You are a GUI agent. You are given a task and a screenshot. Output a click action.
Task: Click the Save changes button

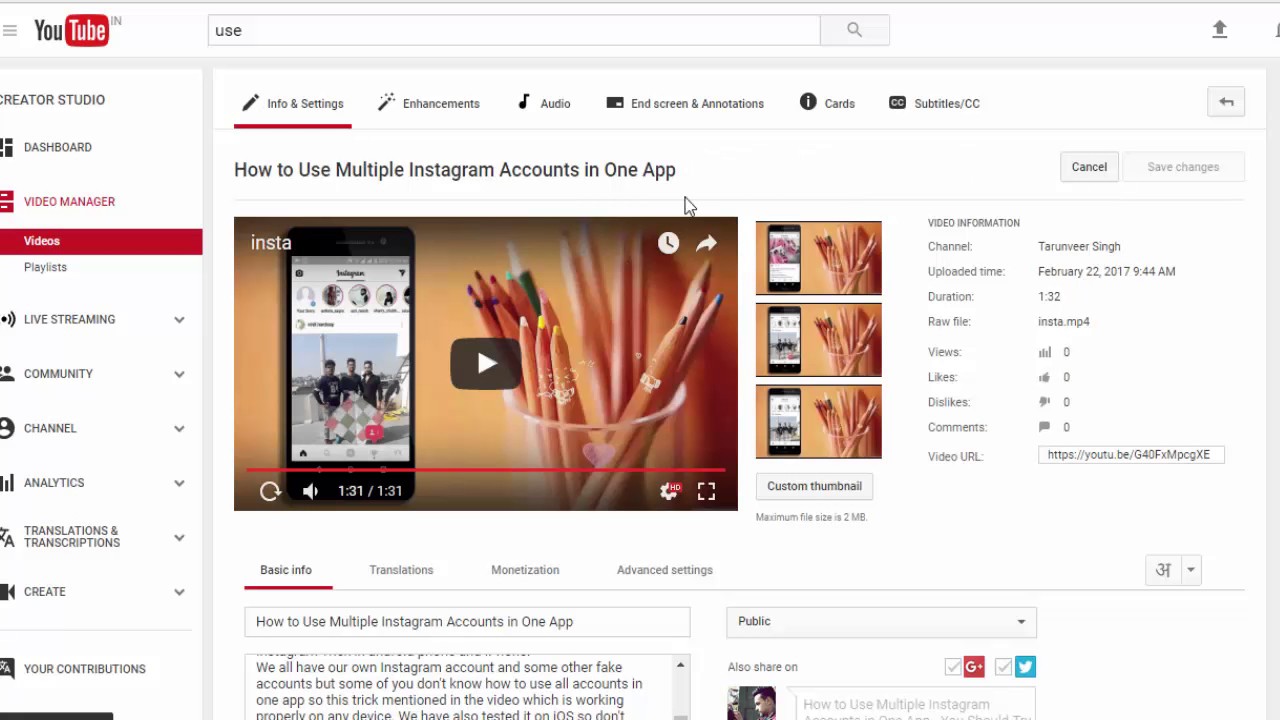[x=1183, y=167]
